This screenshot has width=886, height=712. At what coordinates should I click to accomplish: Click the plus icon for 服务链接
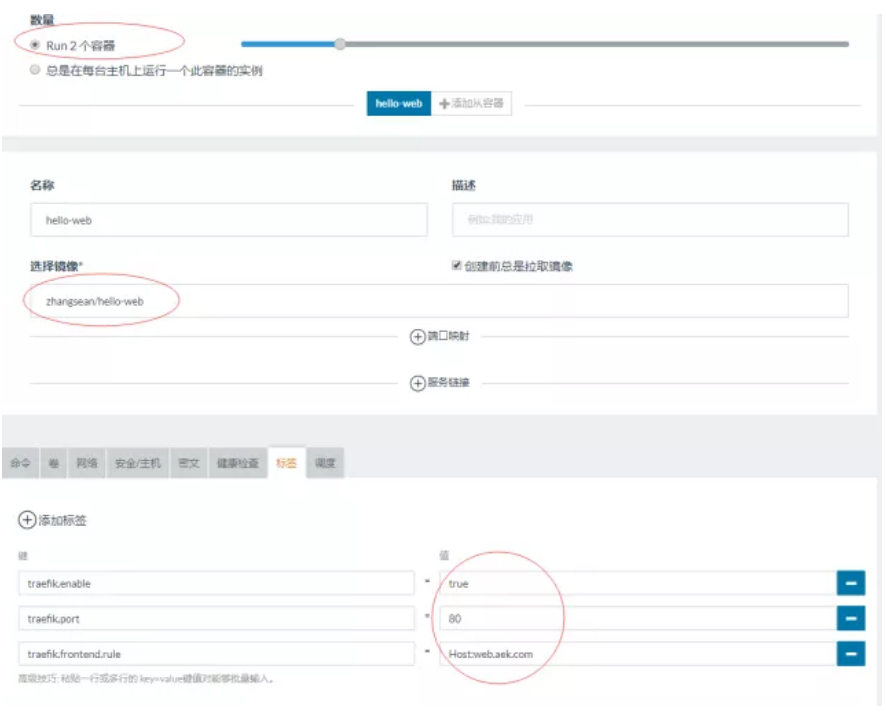(x=418, y=383)
